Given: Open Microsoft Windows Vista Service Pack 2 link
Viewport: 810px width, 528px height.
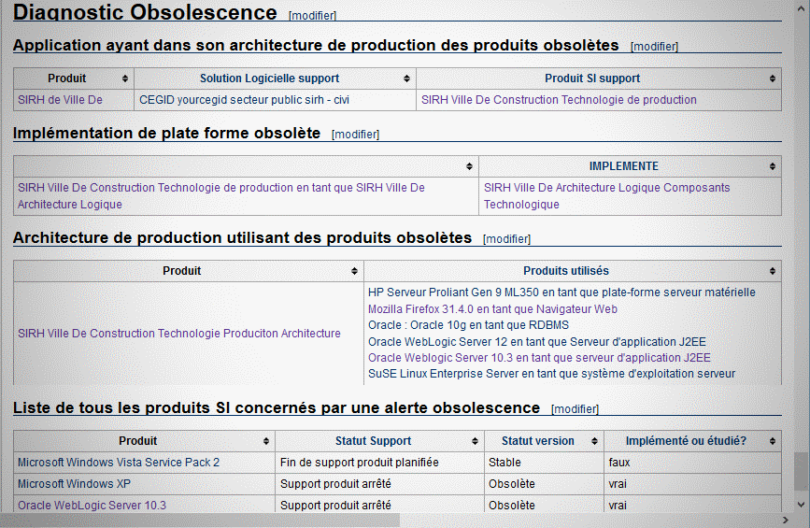Looking at the screenshot, I should coord(118,462).
